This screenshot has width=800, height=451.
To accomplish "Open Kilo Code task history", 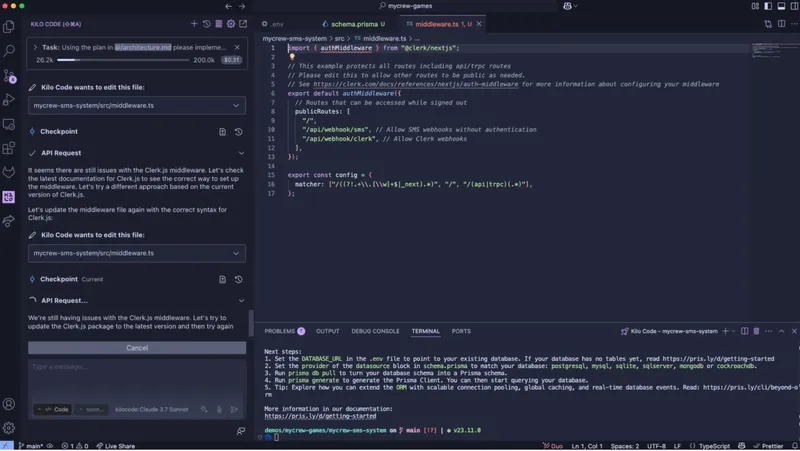I will (206, 23).
